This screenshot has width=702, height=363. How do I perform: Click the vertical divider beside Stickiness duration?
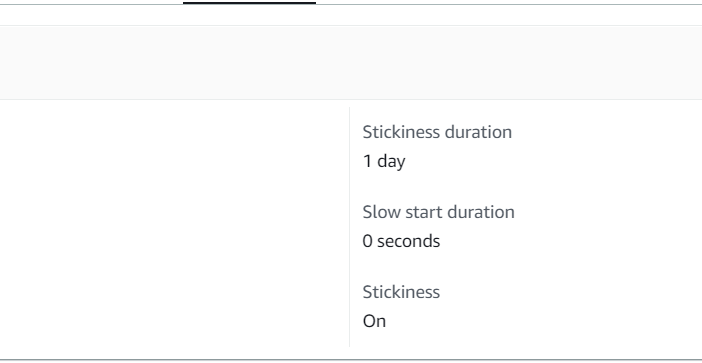click(349, 226)
